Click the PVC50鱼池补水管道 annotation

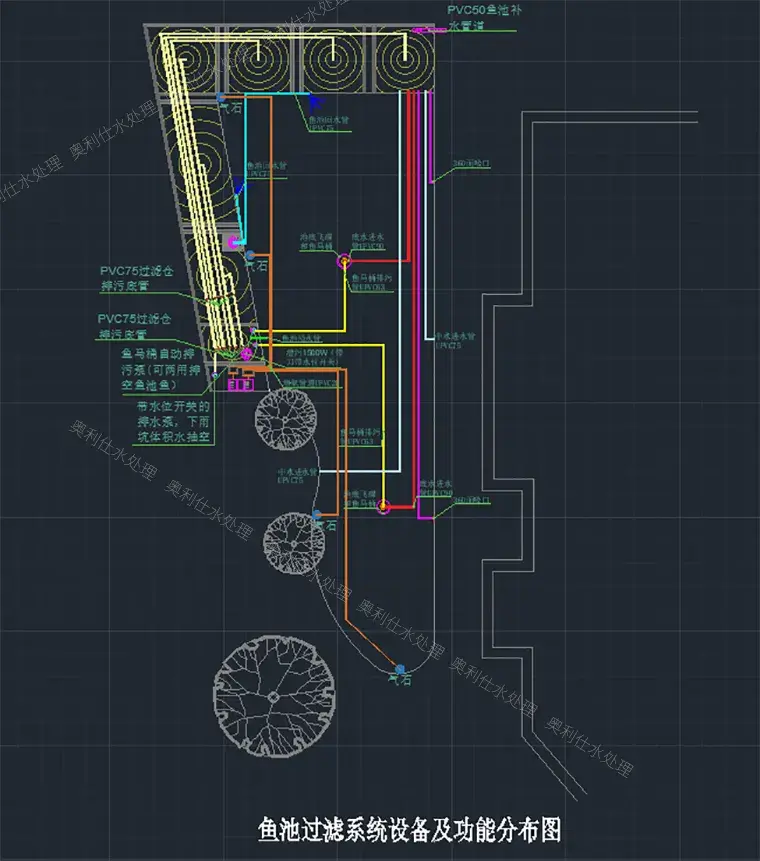[482, 18]
